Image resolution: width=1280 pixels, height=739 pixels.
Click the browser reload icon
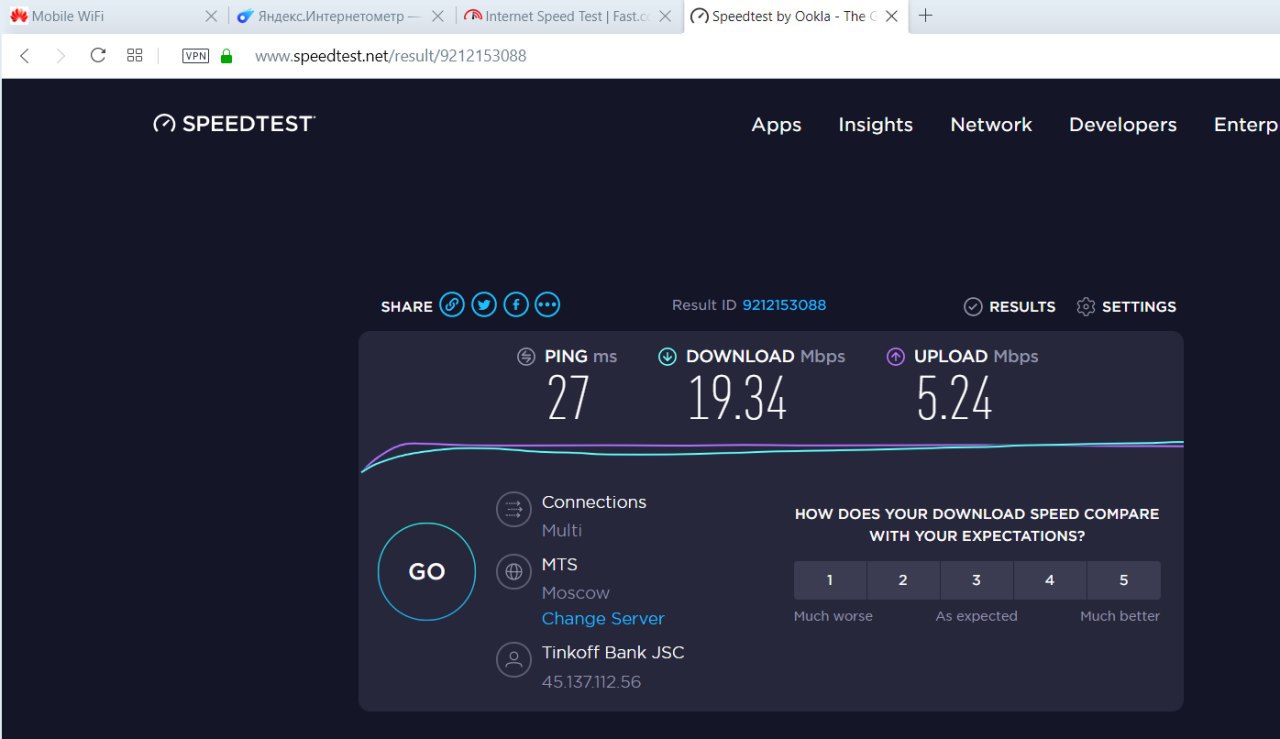click(x=98, y=56)
